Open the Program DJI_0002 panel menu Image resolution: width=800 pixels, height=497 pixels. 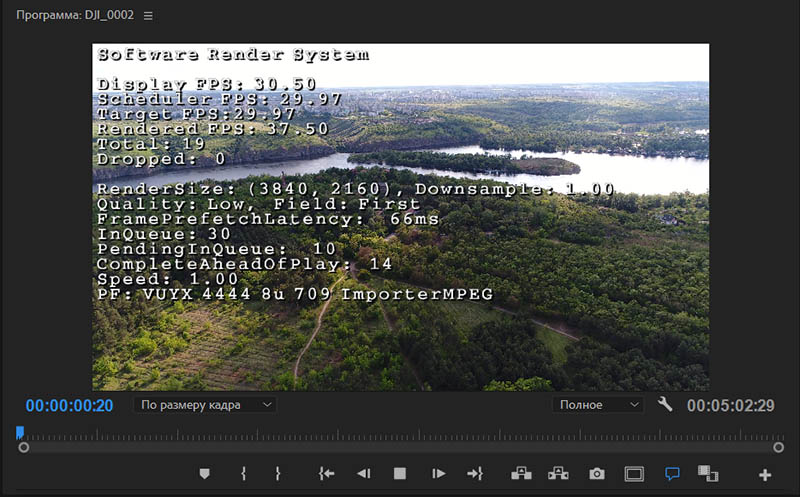point(148,16)
